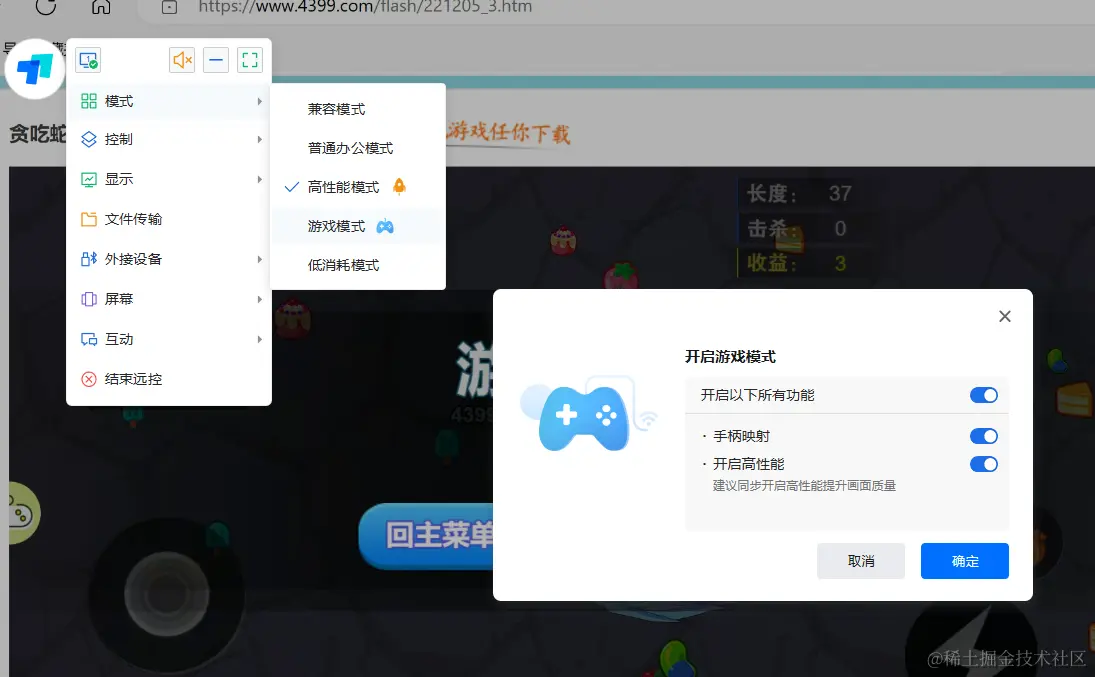The width and height of the screenshot is (1095, 677).
Task: Click the layers icon beside 控制
Action: pos(89,139)
